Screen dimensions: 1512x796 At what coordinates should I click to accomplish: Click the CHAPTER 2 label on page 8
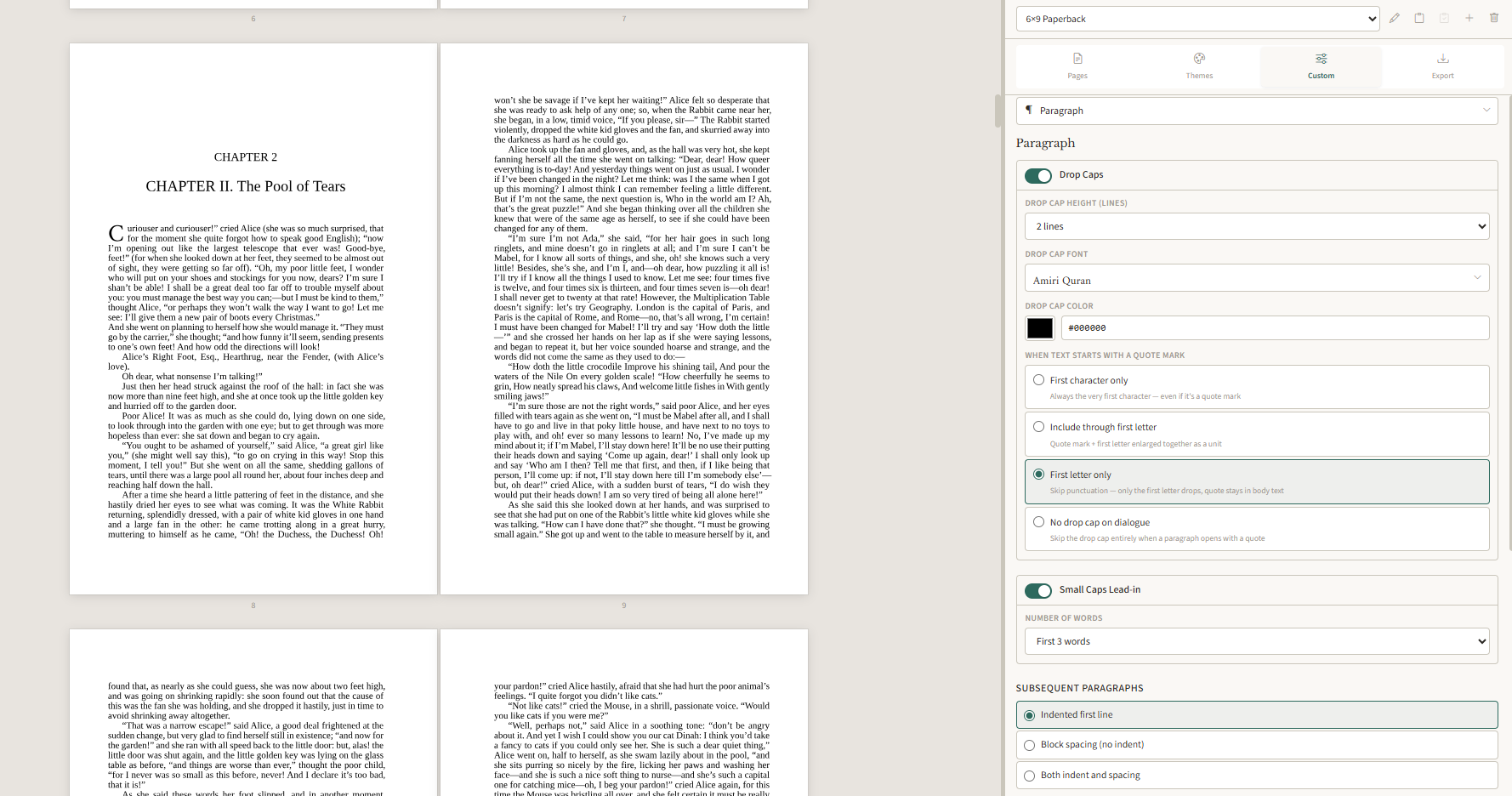pyautogui.click(x=246, y=157)
